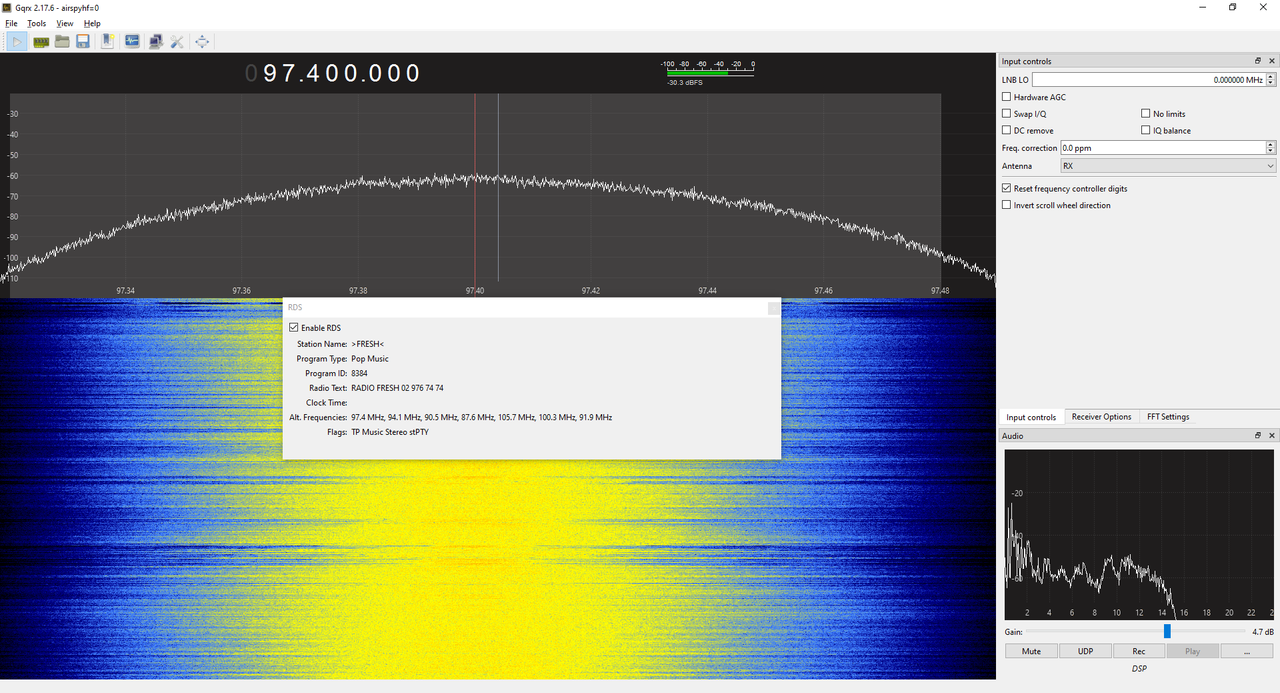This screenshot has width=1280, height=693.
Task: Click the Start DSP play icon
Action: [17, 41]
